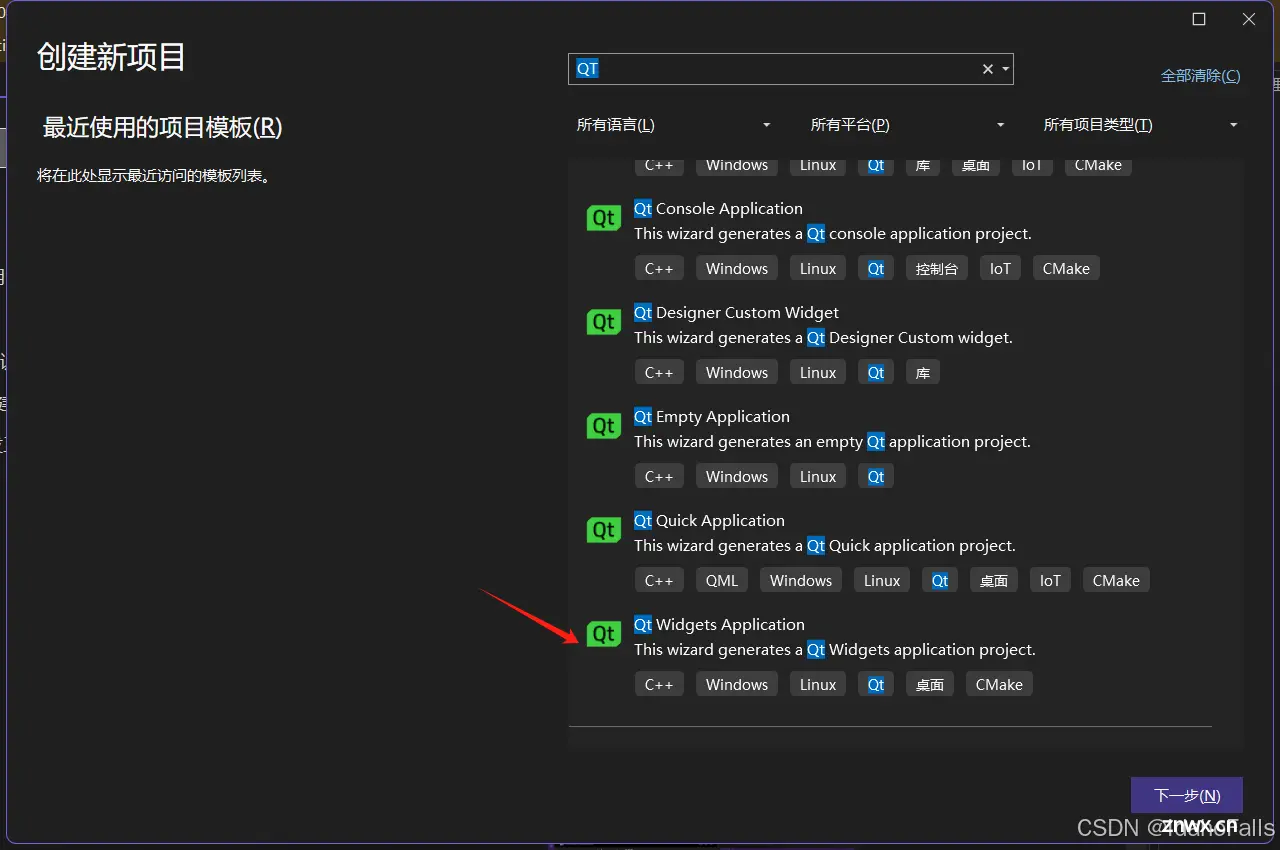The height and width of the screenshot is (850, 1280).
Task: Choose the Qt Widgets Application title
Action: [x=719, y=625]
